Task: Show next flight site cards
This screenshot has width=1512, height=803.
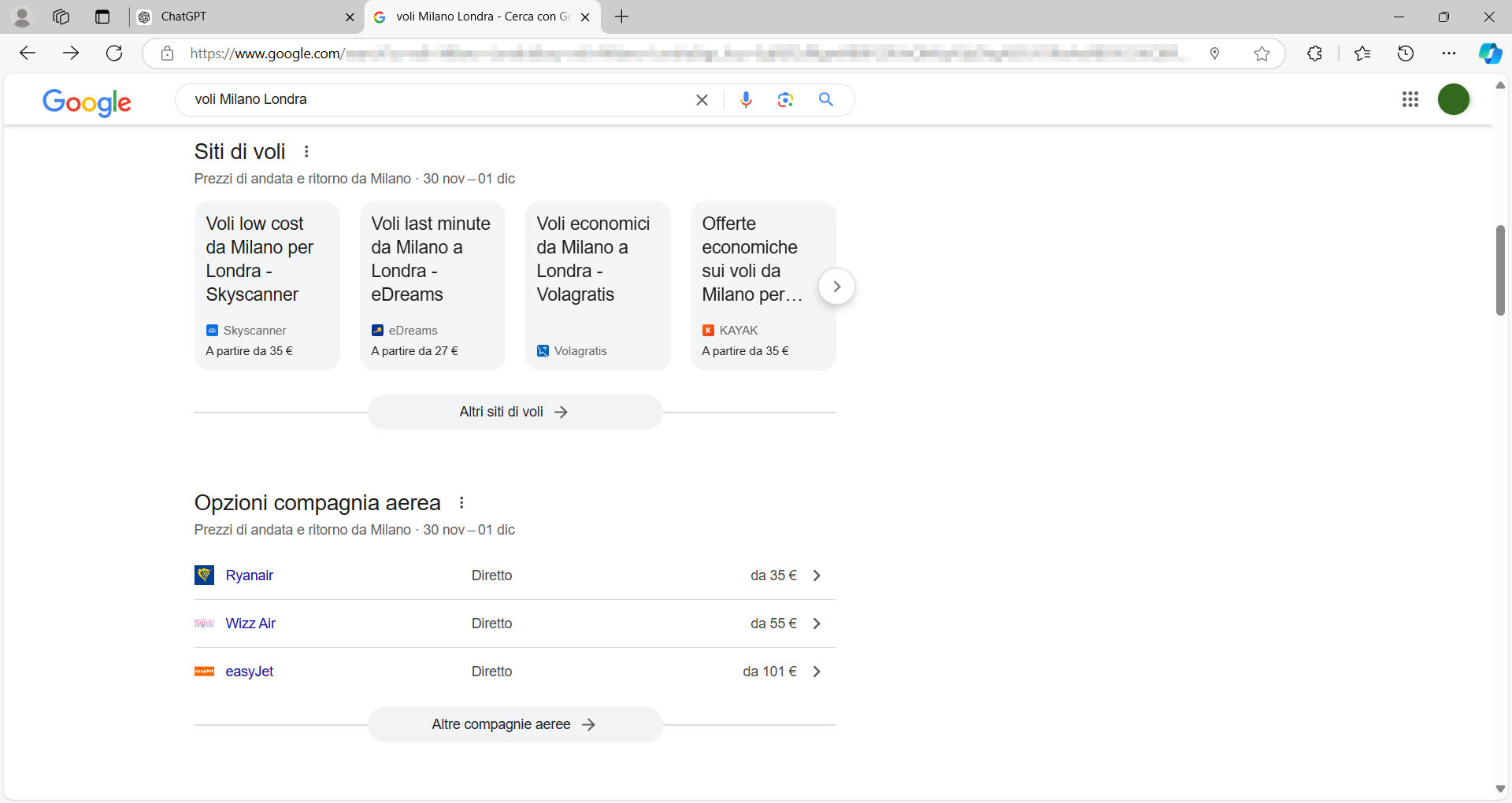Action: click(836, 287)
